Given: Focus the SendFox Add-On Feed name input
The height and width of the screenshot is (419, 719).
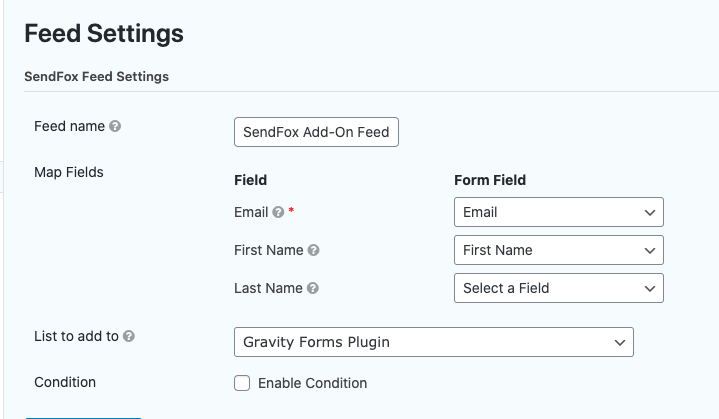Looking at the screenshot, I should point(316,132).
